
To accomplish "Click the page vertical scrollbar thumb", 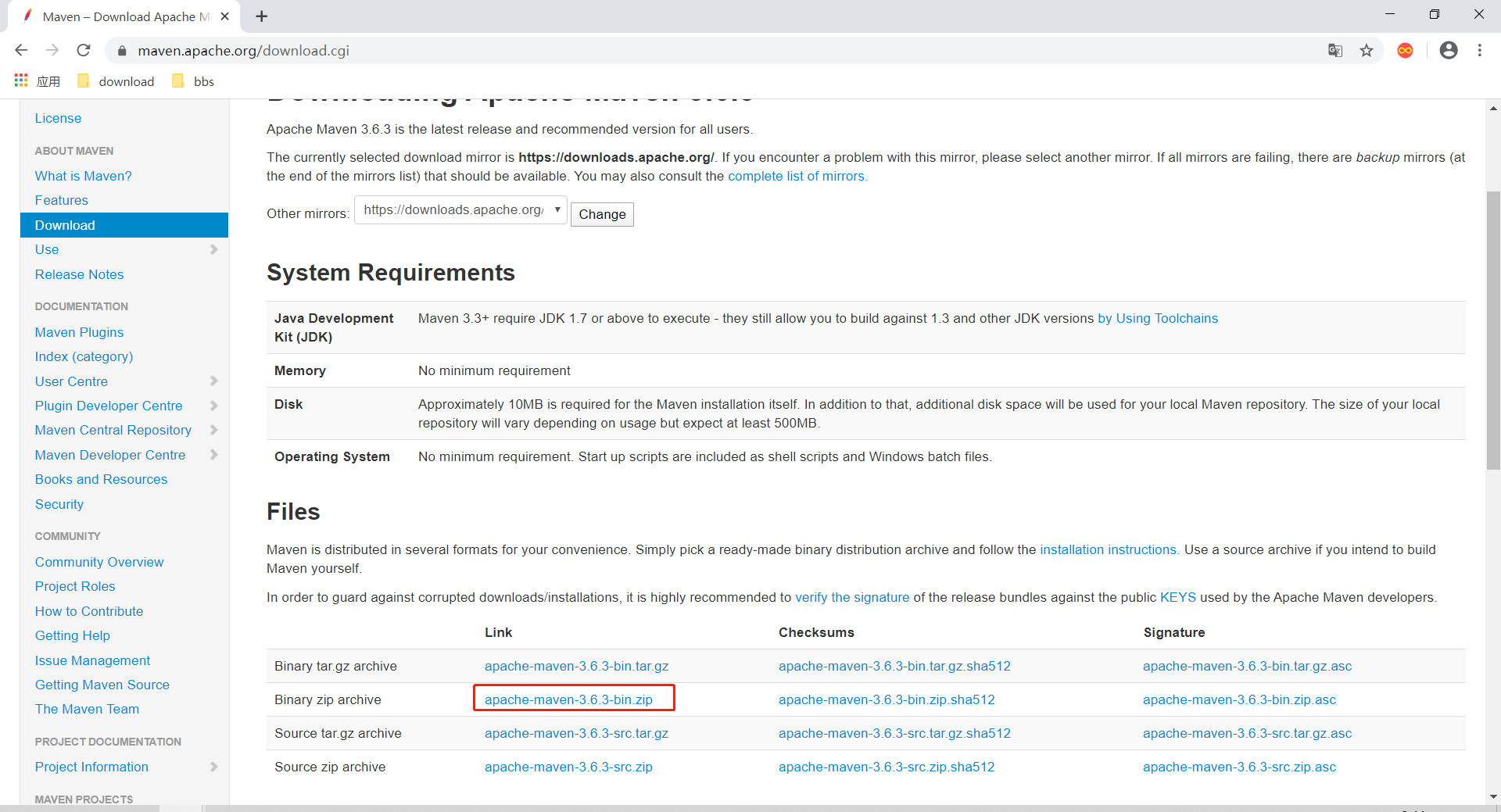I will (x=1493, y=330).
